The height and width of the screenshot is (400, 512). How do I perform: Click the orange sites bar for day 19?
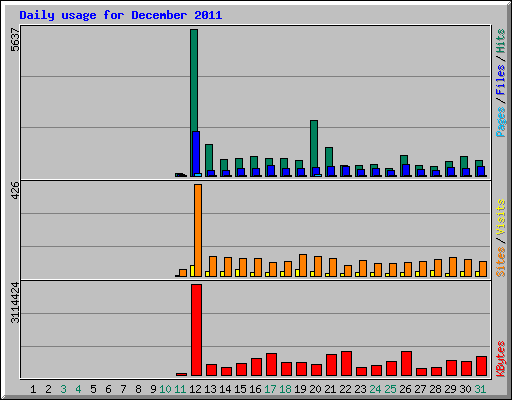pyautogui.click(x=303, y=265)
